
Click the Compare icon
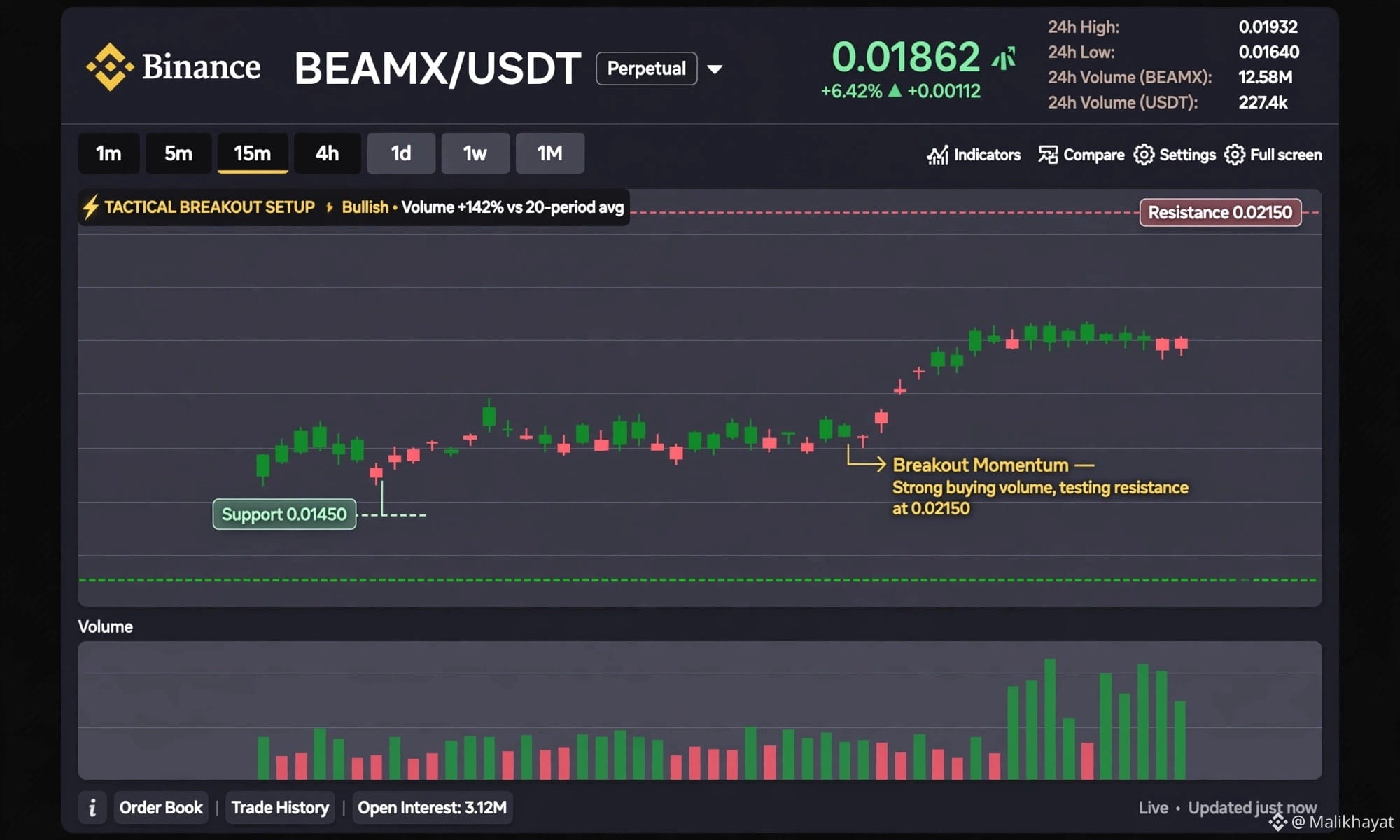1048,155
